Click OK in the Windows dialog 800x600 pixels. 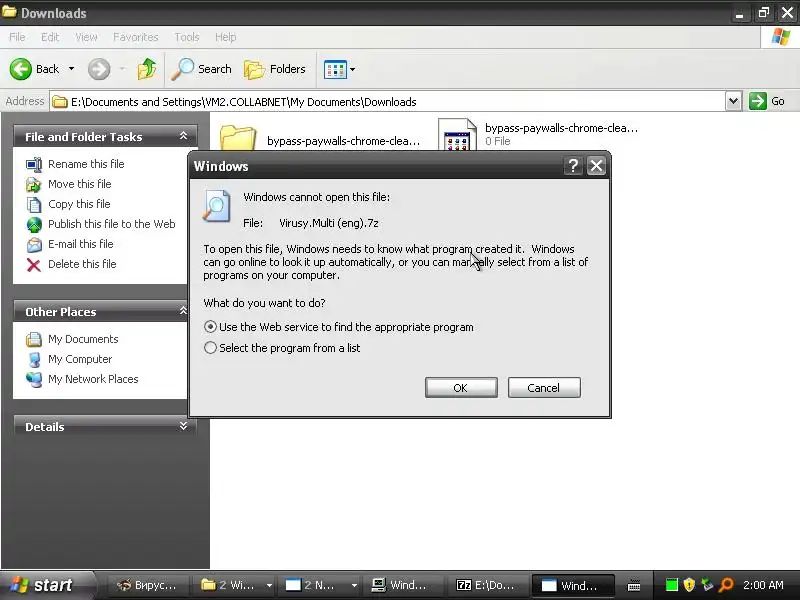pos(461,388)
